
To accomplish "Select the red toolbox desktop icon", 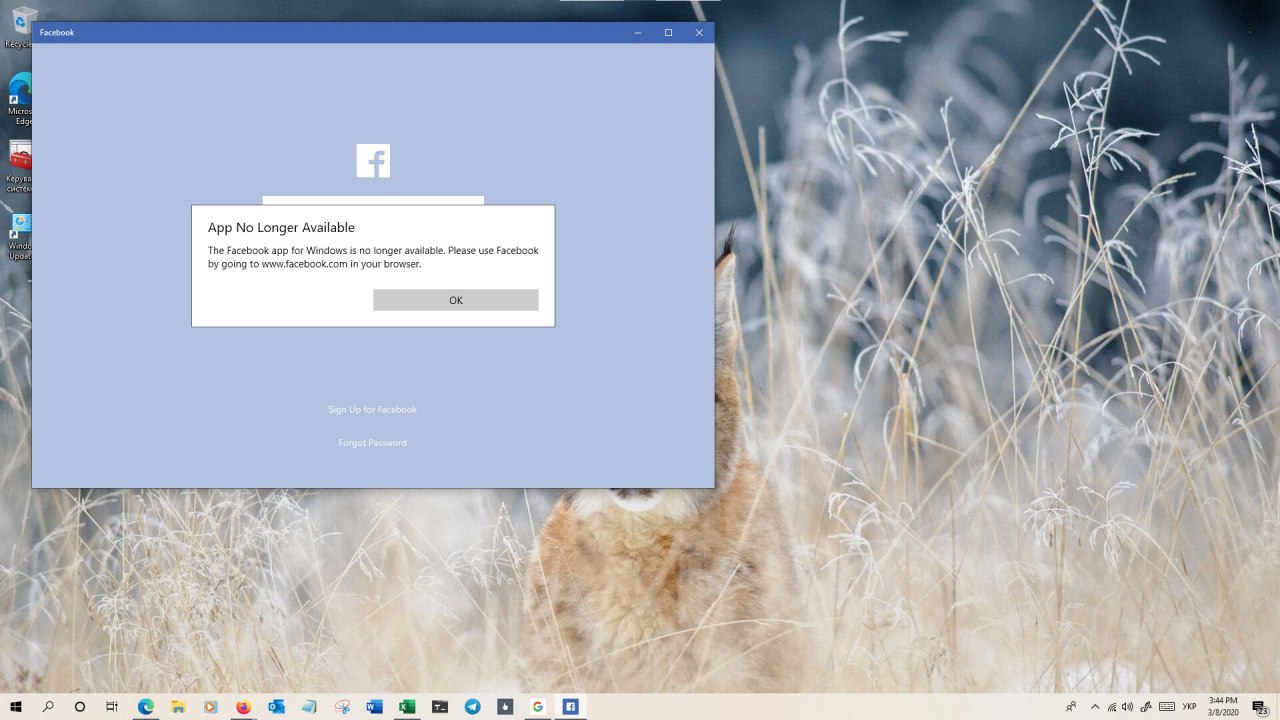I will pyautogui.click(x=19, y=165).
